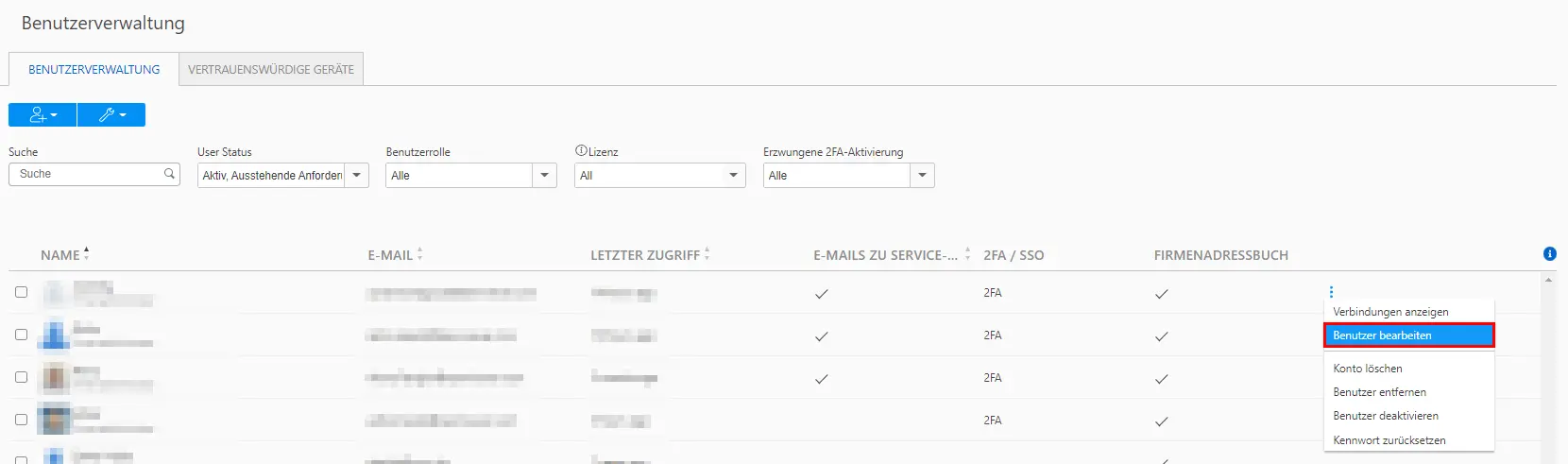This screenshot has width=1568, height=464.
Task: Tick the first user row checkbox
Action: point(21,292)
